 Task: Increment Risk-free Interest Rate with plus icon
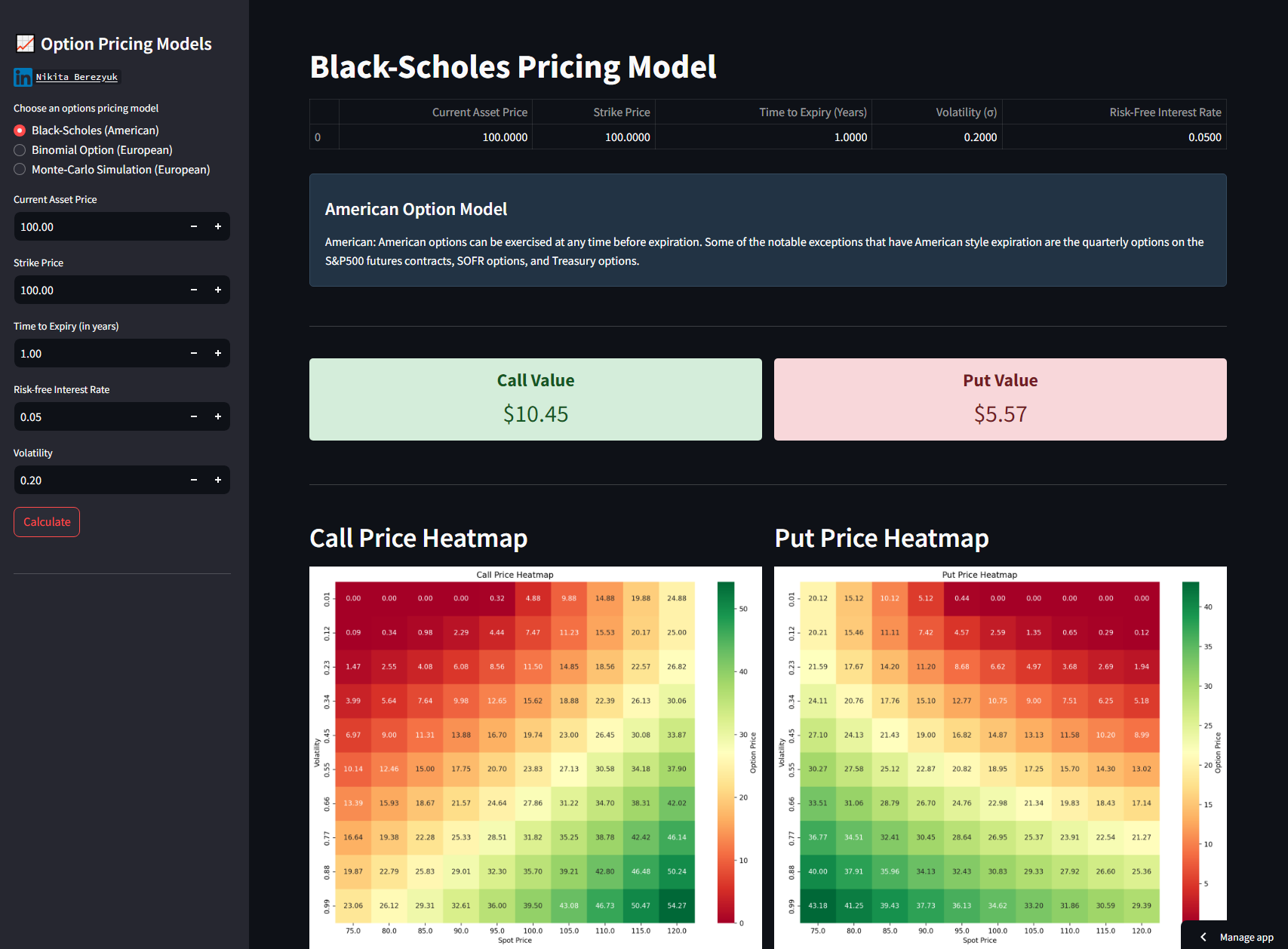point(218,416)
